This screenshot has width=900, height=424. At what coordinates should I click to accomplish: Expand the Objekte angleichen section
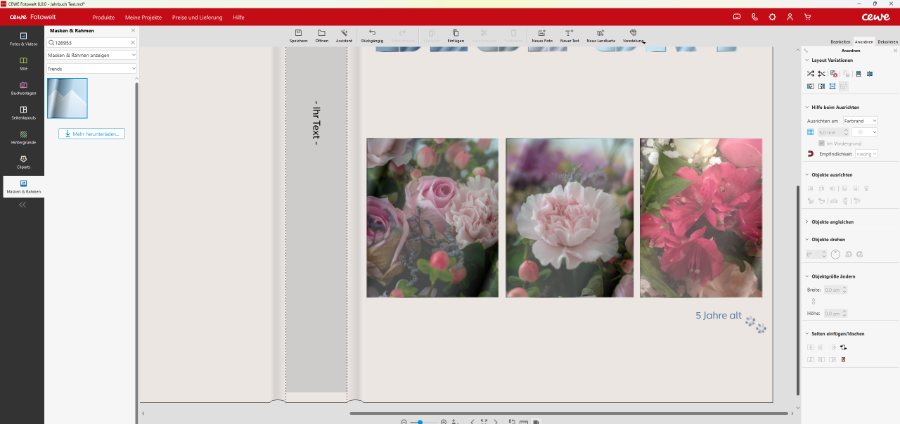coord(807,221)
